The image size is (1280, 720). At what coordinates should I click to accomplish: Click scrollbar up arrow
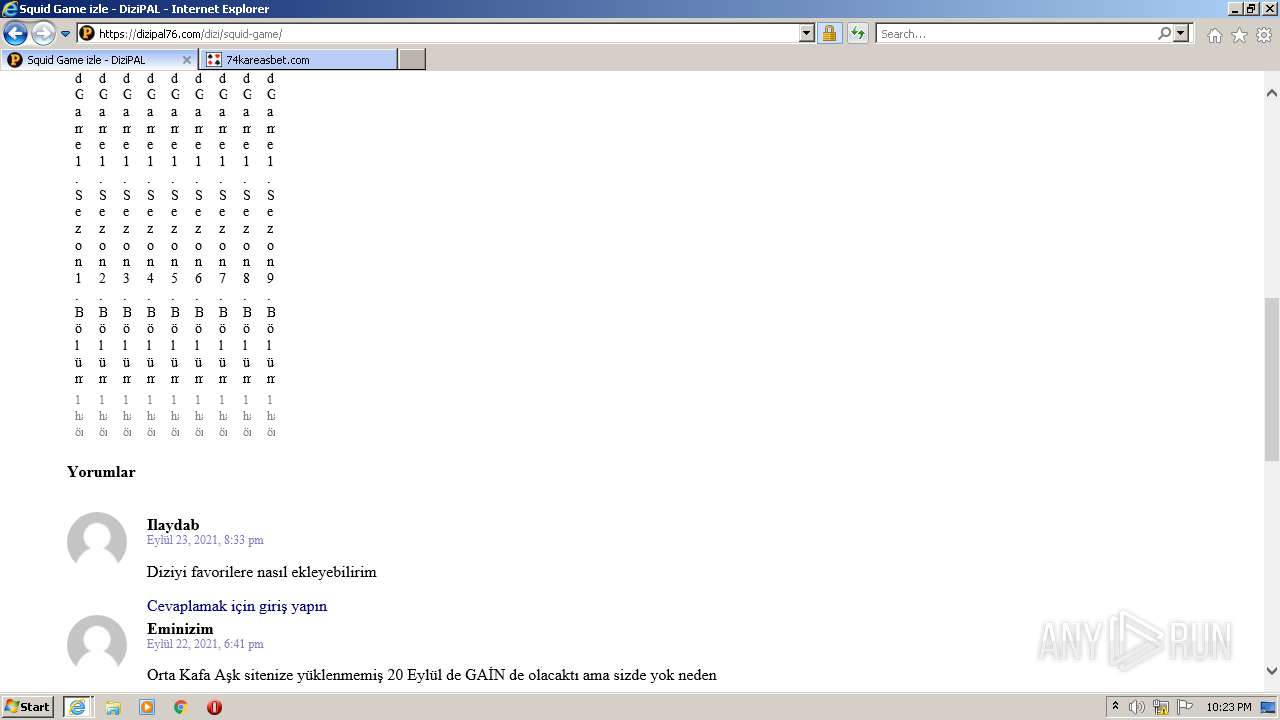coord(1271,93)
